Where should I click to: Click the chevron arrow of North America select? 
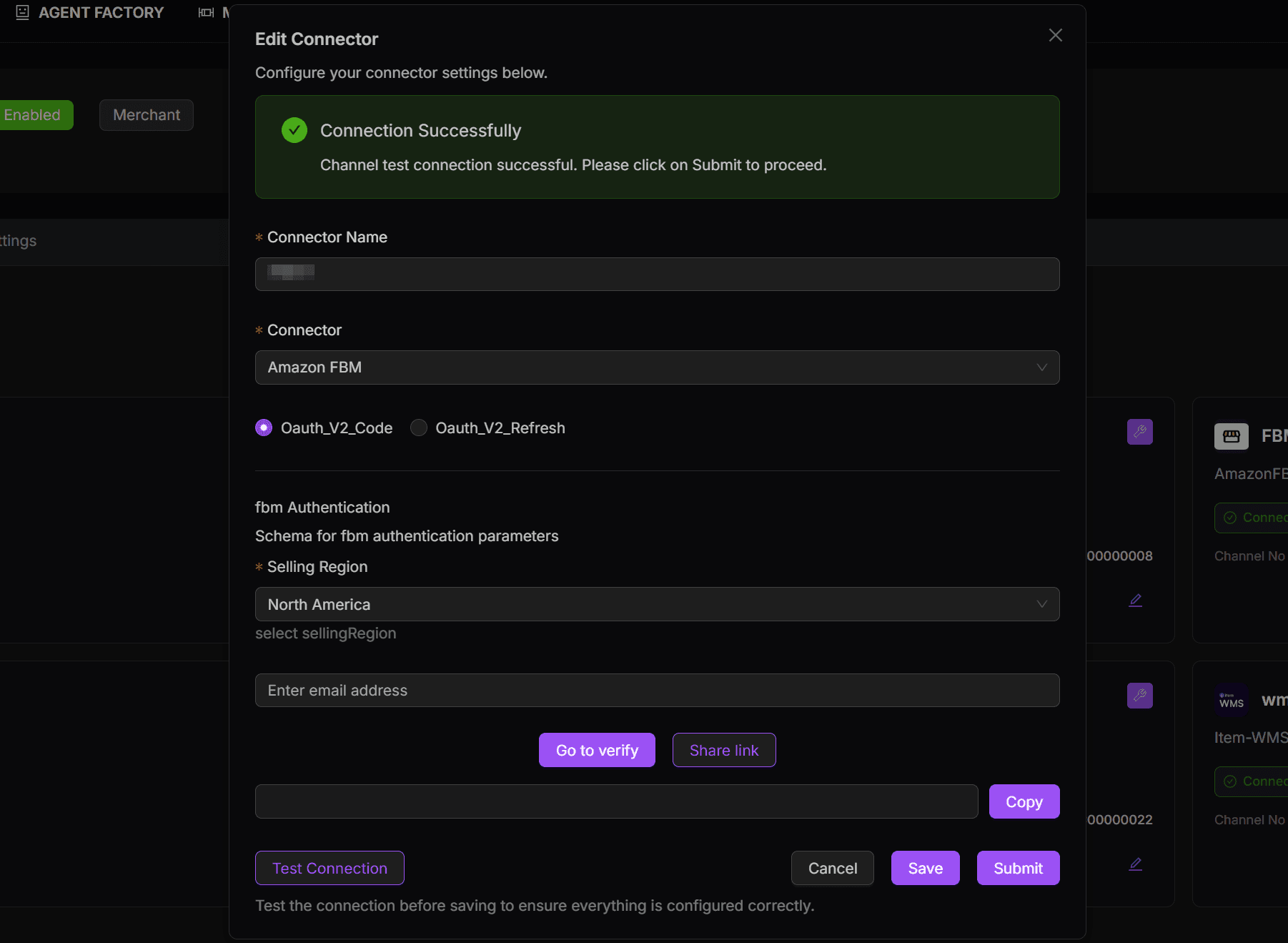pyautogui.click(x=1041, y=604)
